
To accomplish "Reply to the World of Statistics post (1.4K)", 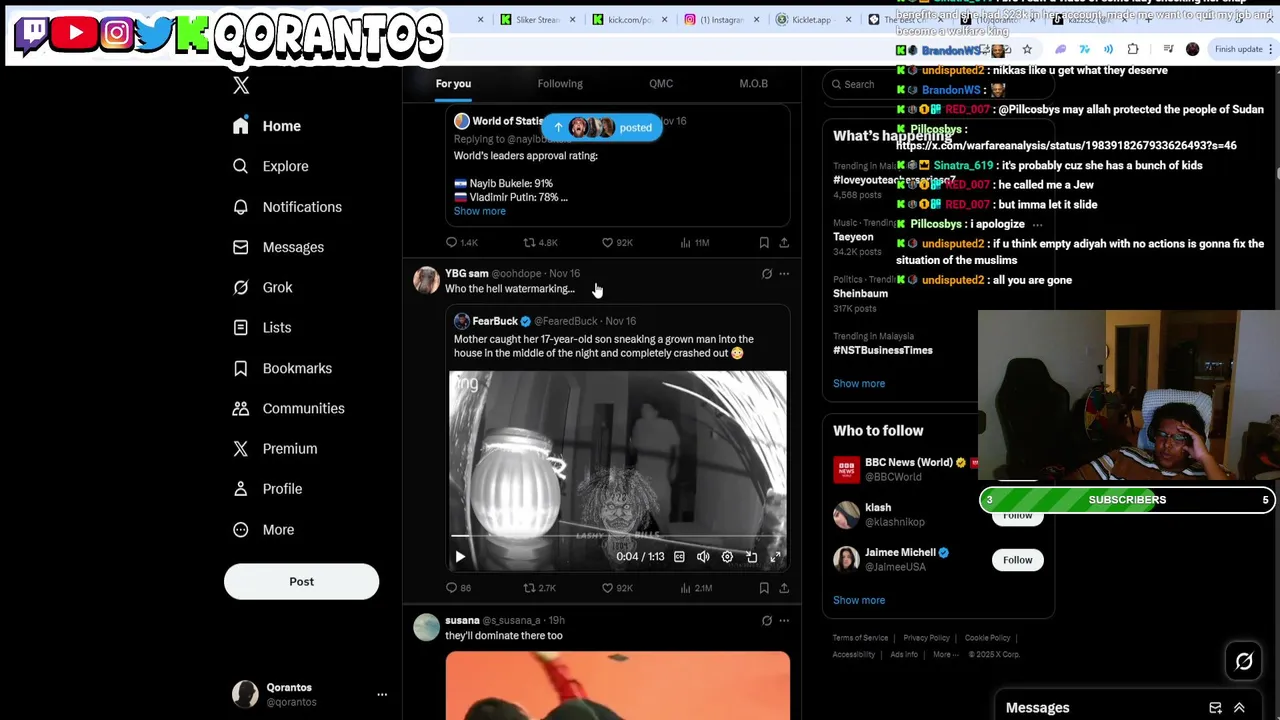I will point(462,242).
